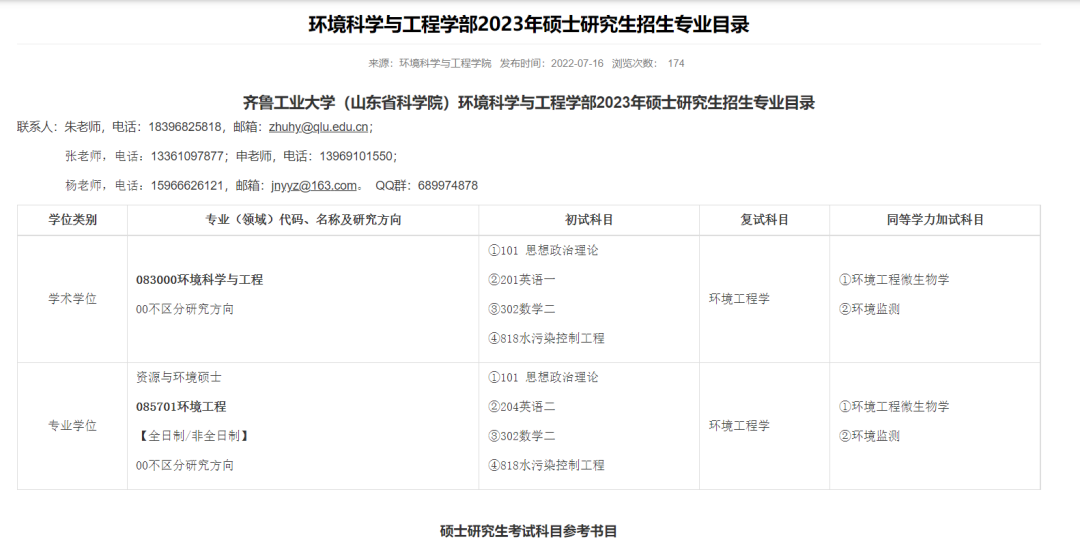Click ②201英语一 exam subject
1080x550 pixels.
click(x=521, y=280)
